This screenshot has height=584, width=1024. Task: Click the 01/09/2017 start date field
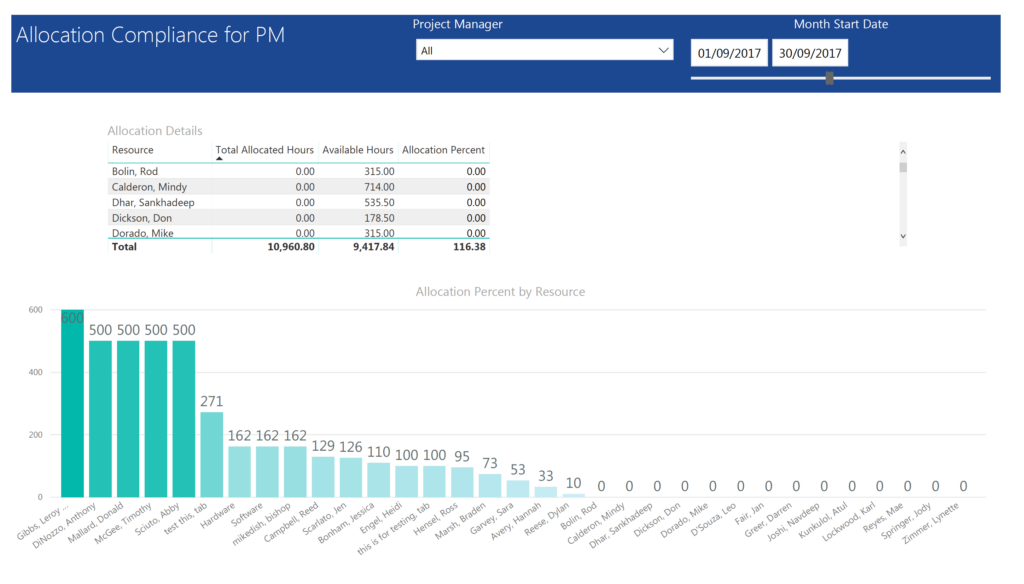728,51
